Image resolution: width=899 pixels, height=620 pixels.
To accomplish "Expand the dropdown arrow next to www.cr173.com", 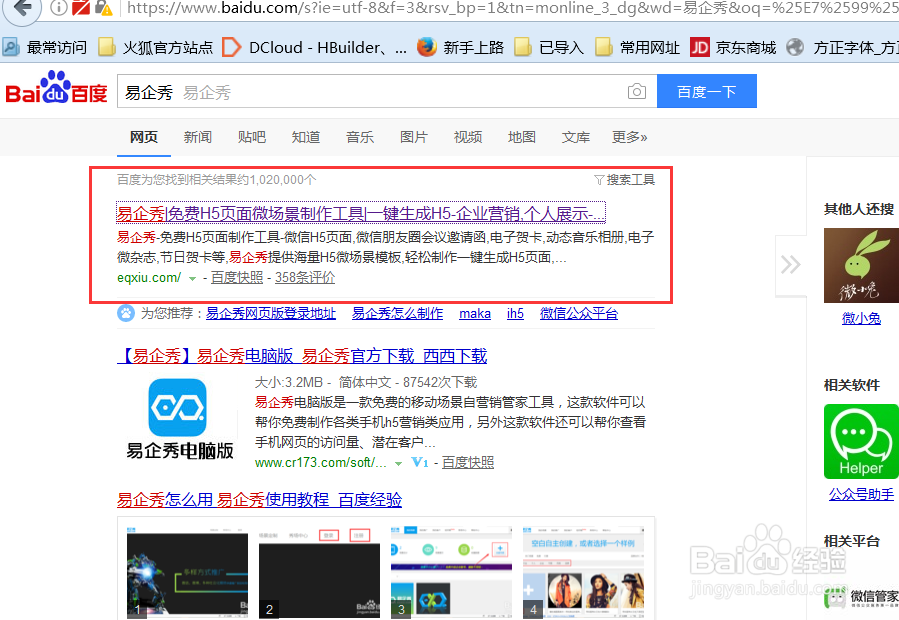I will pyautogui.click(x=398, y=463).
